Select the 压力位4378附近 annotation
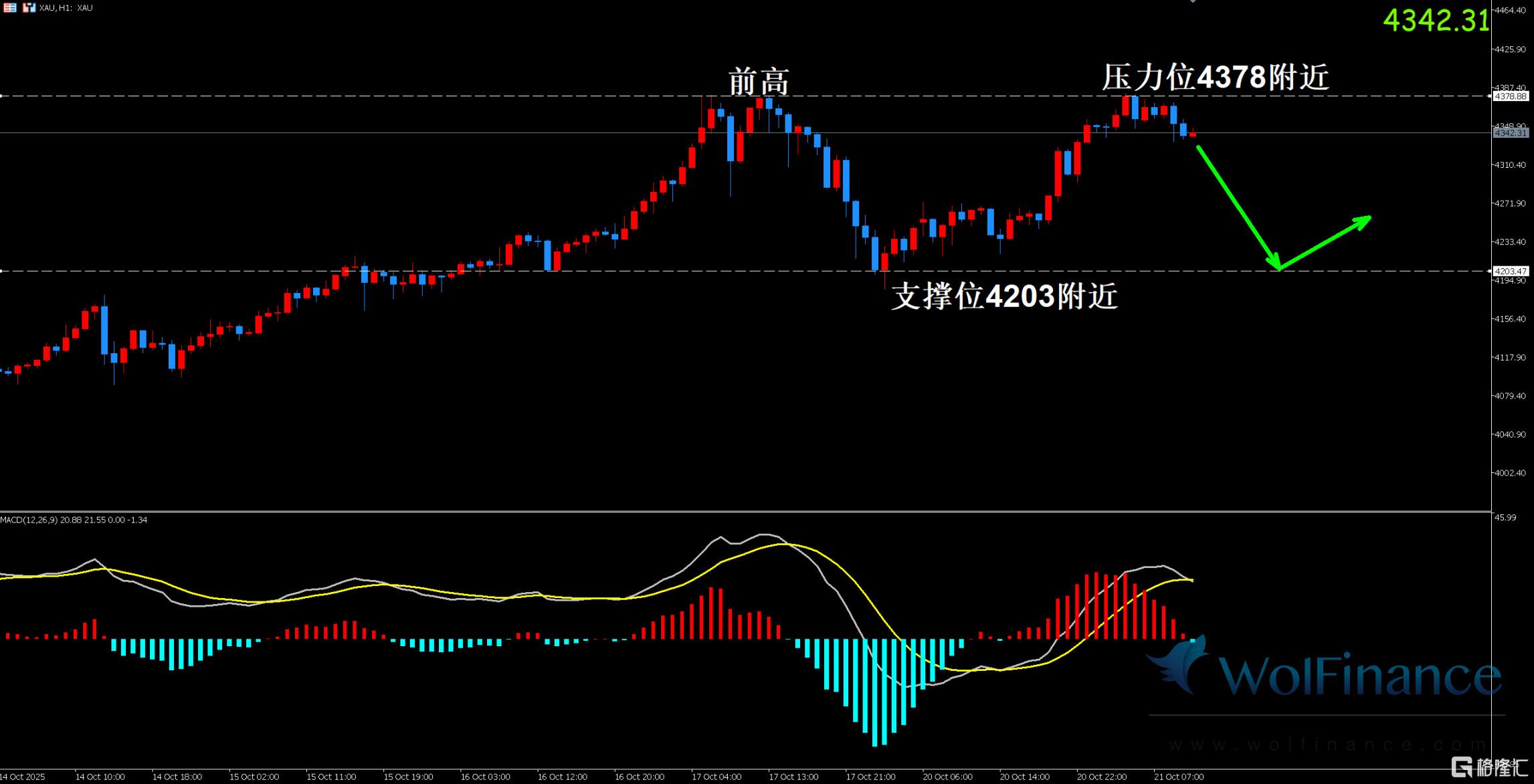The width and height of the screenshot is (1534, 784). [1215, 78]
